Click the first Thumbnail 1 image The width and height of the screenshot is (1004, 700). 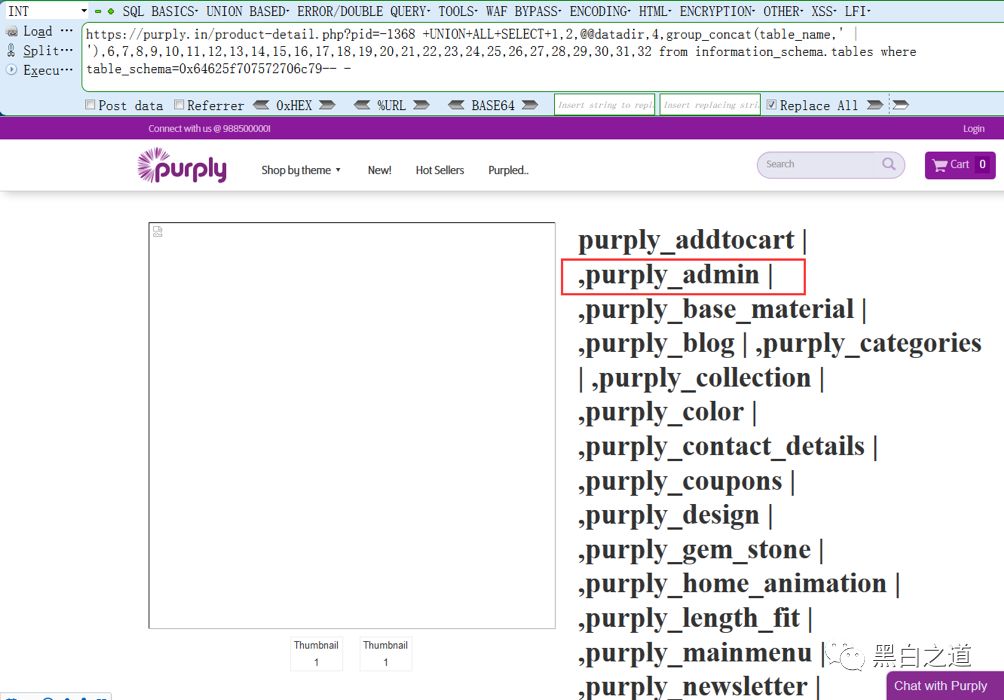(316, 653)
